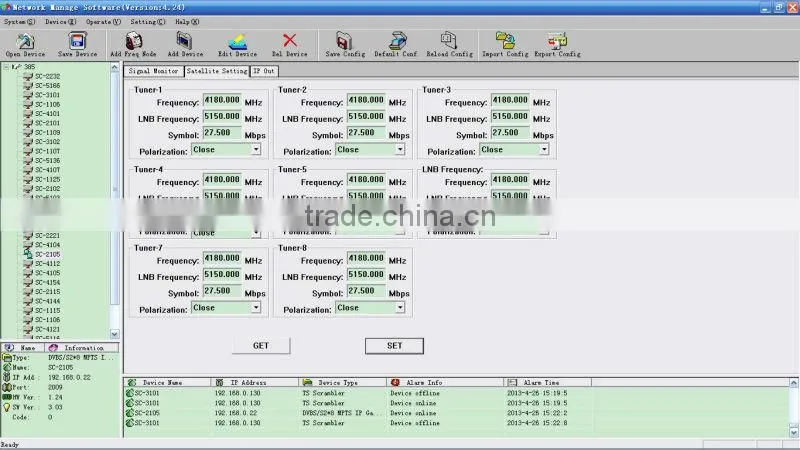Select SC-4112 in the device tree
The image size is (800, 450).
pyautogui.click(x=47, y=264)
